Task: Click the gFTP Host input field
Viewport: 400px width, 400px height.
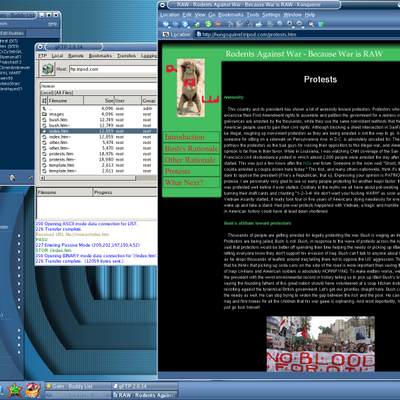Action: point(113,69)
